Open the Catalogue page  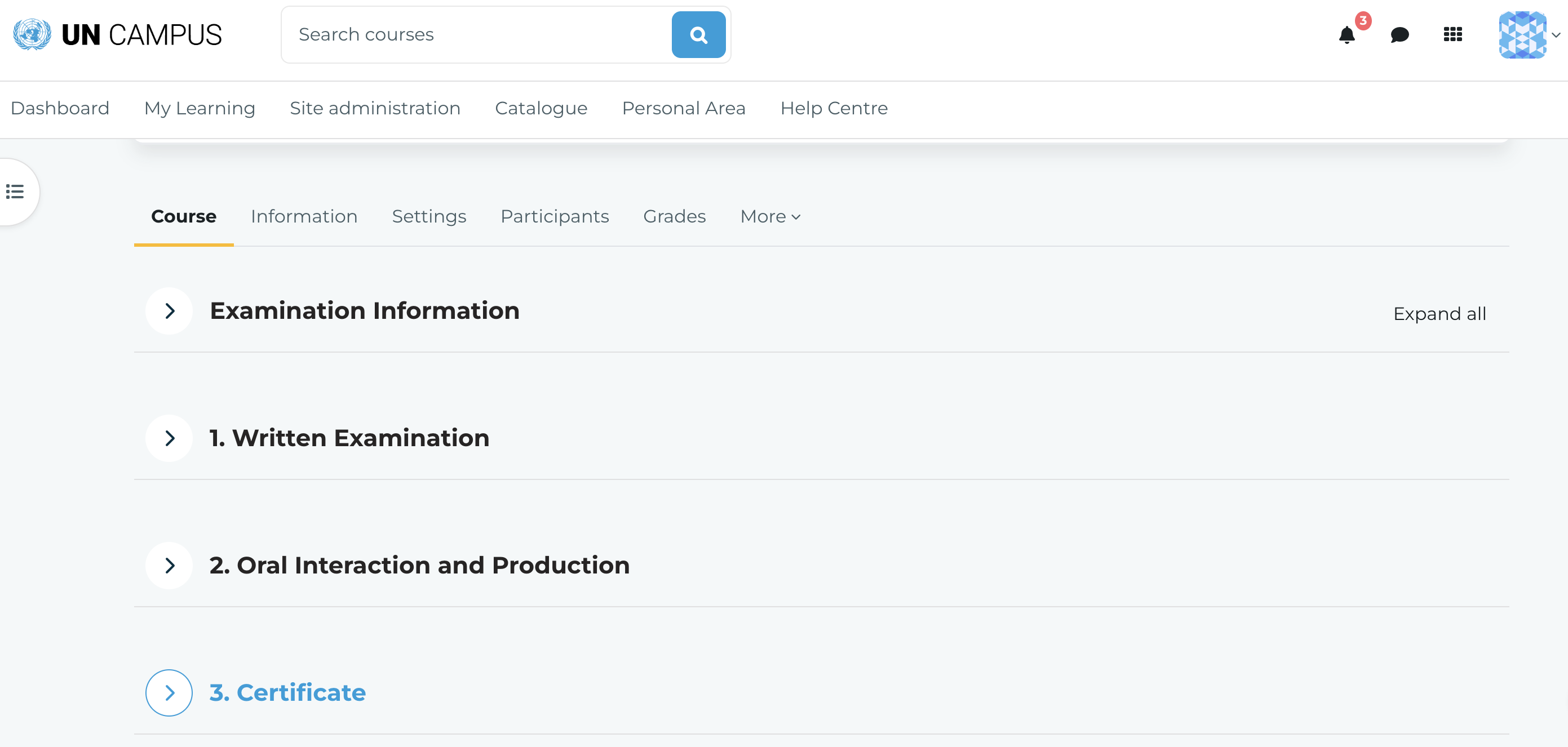(x=541, y=108)
